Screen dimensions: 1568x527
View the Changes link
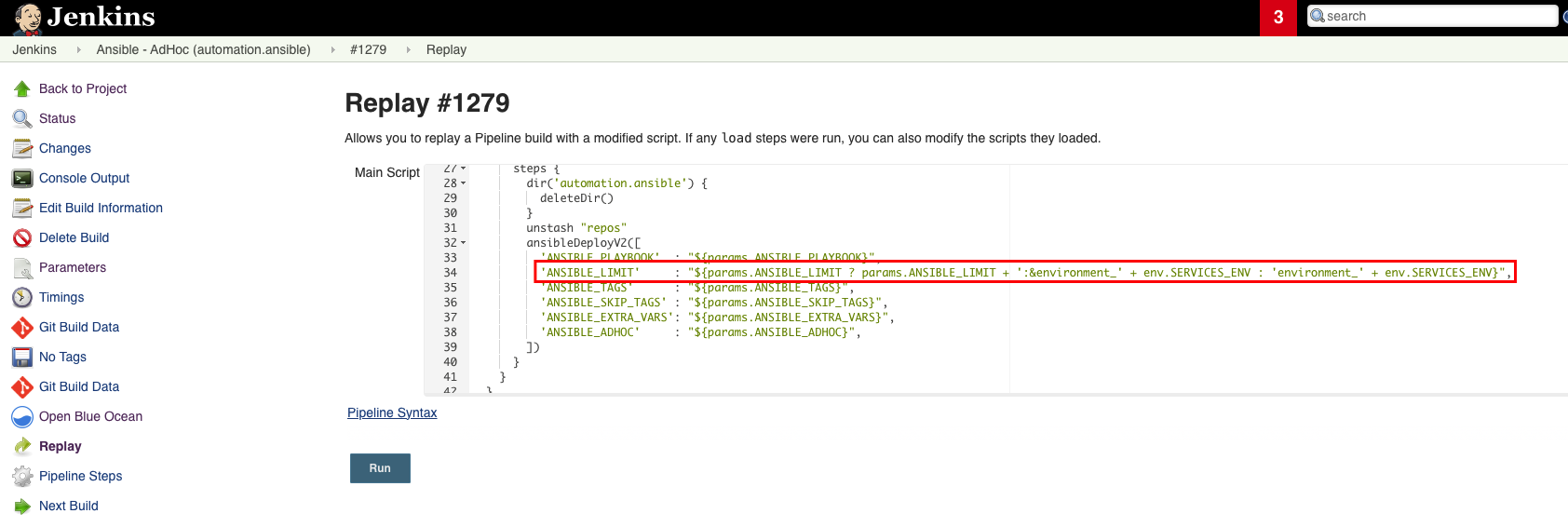point(65,148)
